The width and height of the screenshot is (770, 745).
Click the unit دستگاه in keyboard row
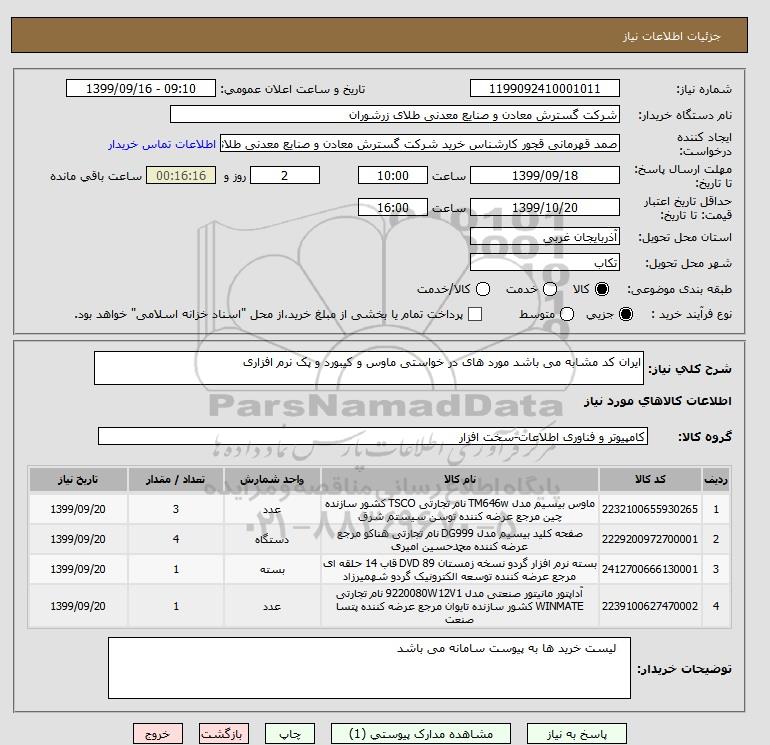[272, 540]
